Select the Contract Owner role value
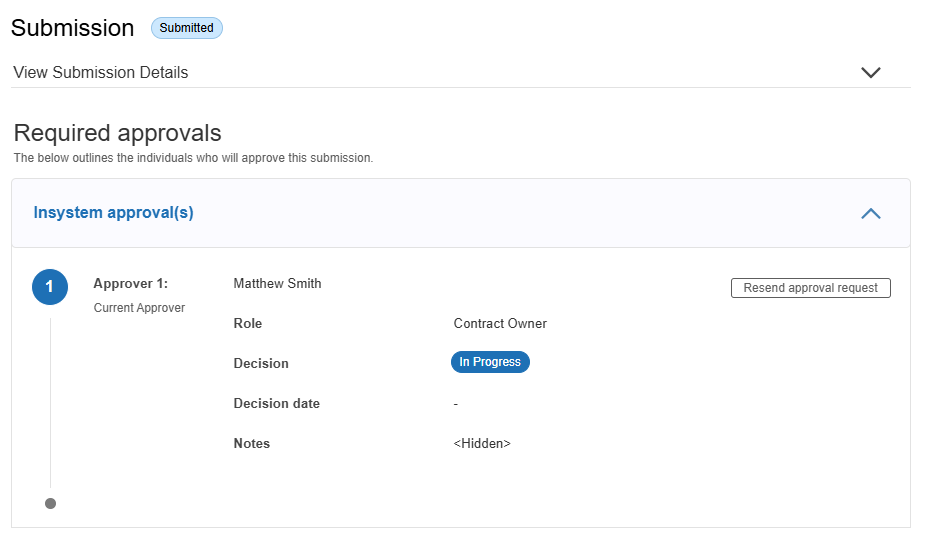The height and width of the screenshot is (535, 926). click(x=500, y=323)
